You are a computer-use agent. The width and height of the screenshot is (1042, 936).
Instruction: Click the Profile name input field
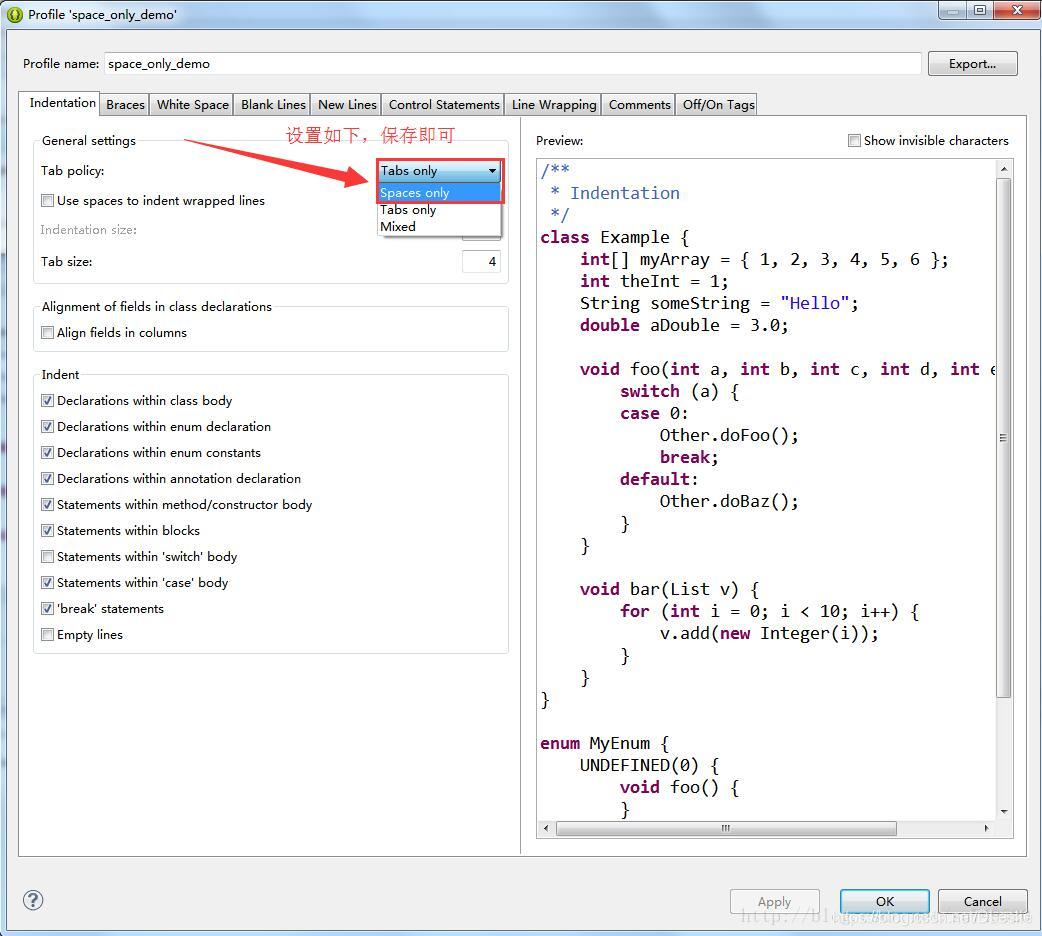tap(512, 64)
